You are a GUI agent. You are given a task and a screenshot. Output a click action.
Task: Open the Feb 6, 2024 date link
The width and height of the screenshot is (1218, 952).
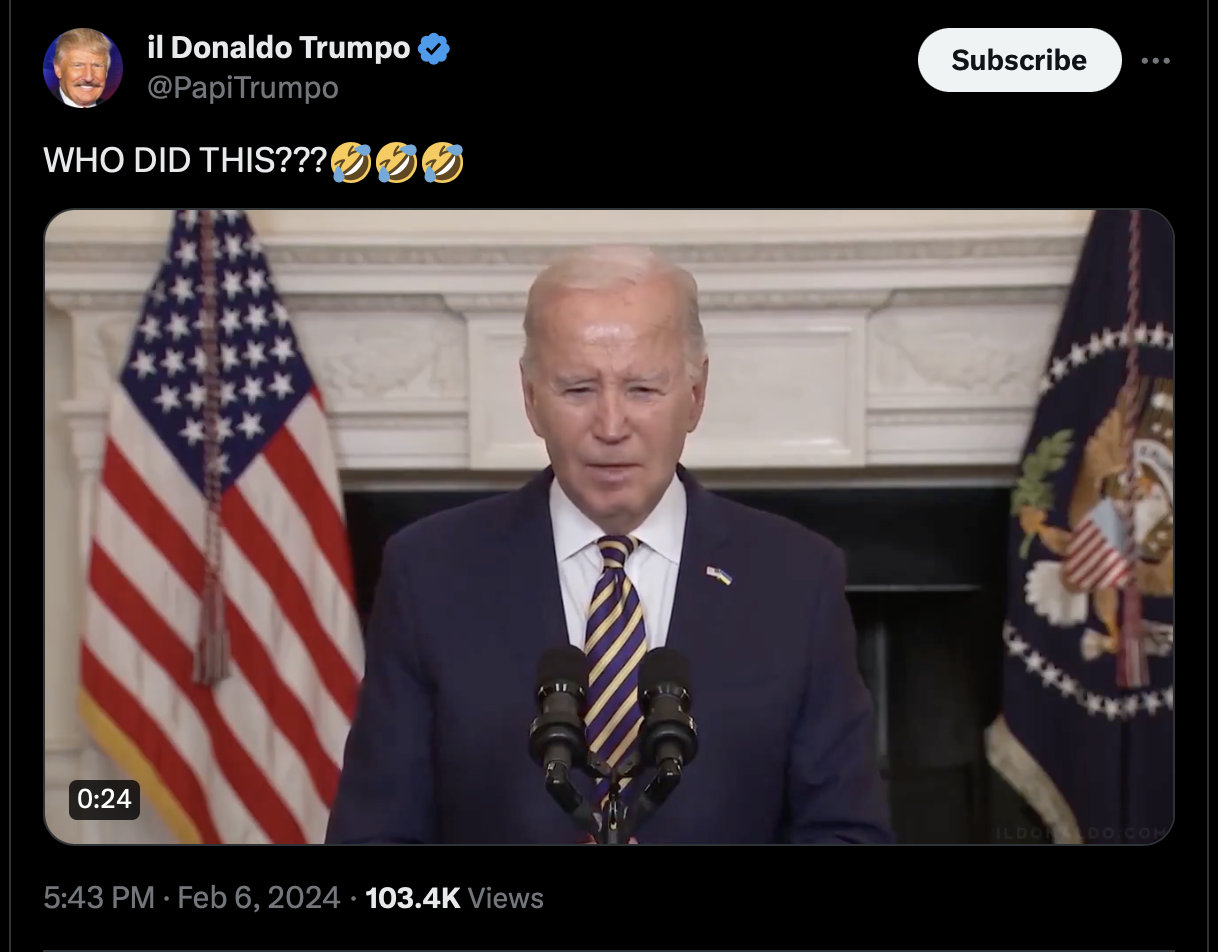(258, 898)
